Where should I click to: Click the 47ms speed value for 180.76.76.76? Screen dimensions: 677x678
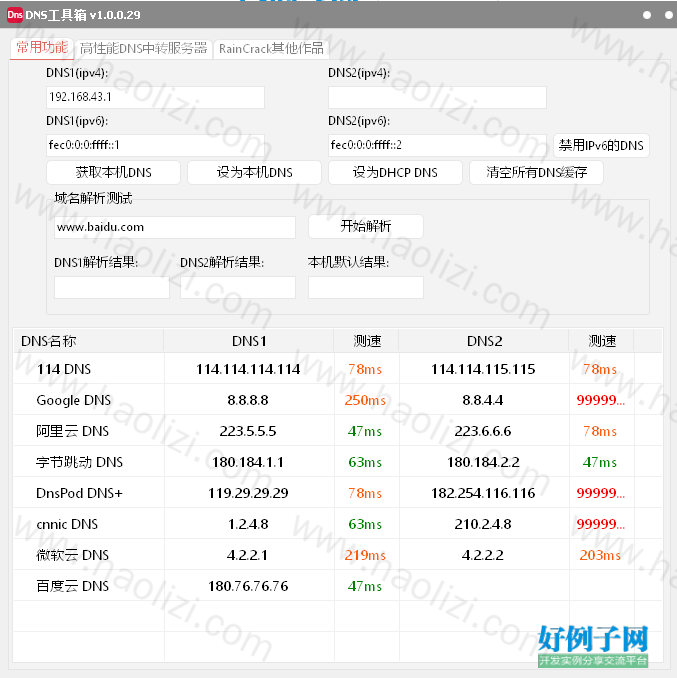tap(365, 586)
